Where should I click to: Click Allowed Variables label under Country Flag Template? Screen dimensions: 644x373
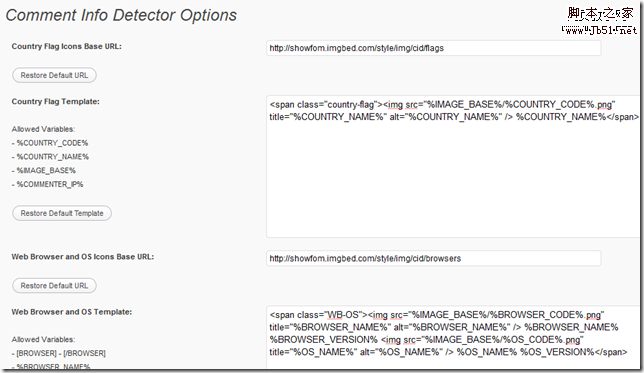coord(43,129)
